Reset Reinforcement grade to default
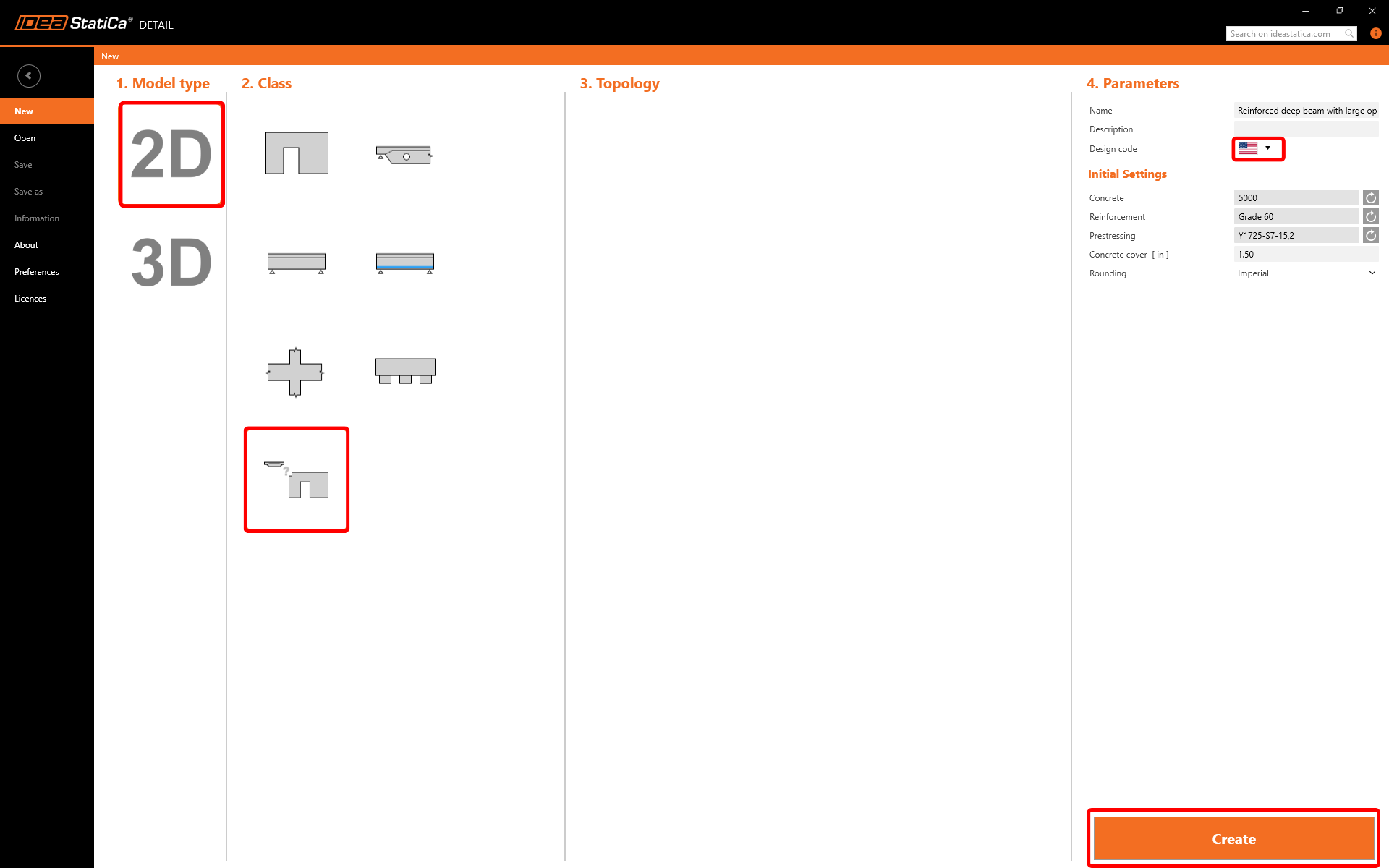The height and width of the screenshot is (868, 1389). (x=1370, y=216)
